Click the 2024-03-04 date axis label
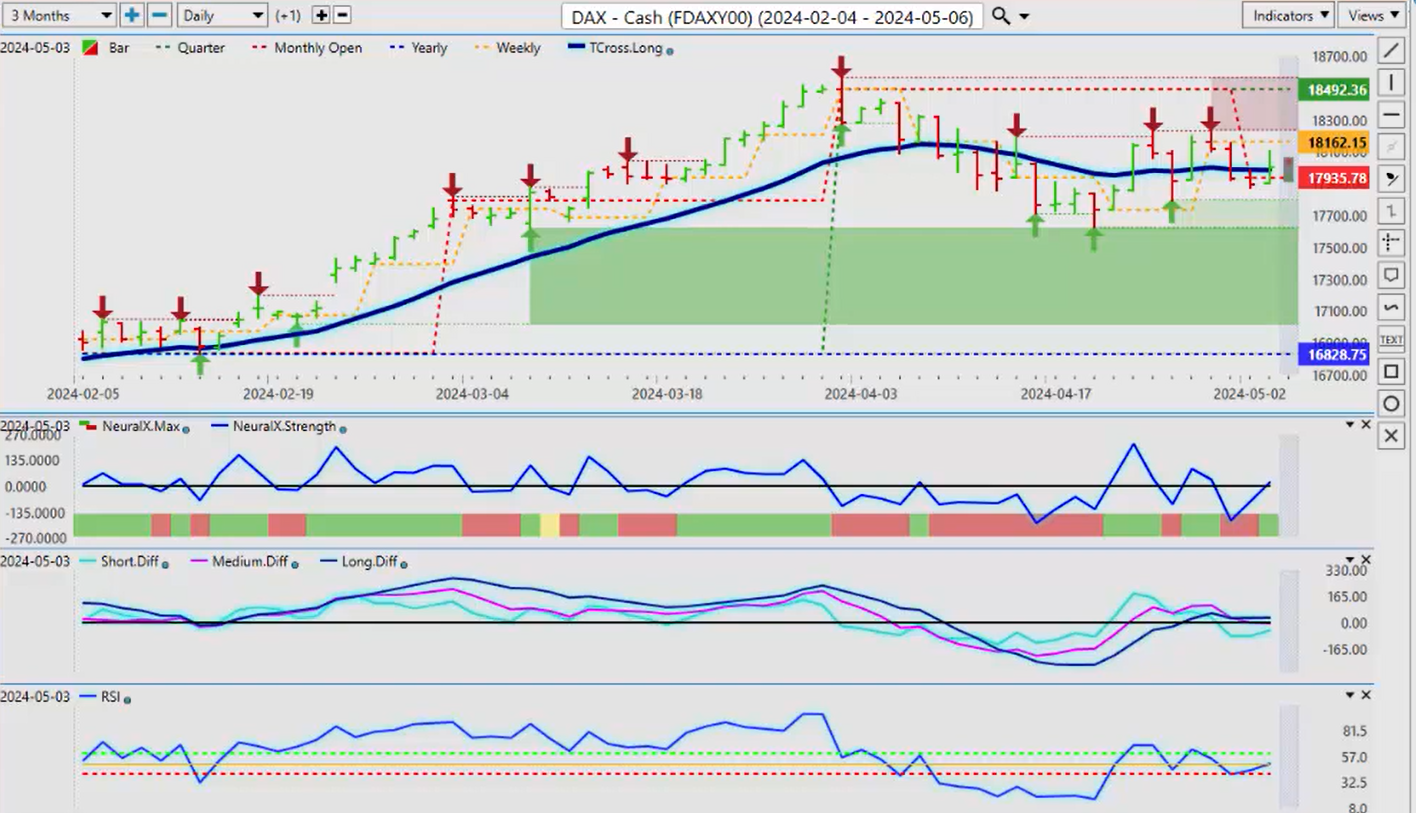 (472, 394)
